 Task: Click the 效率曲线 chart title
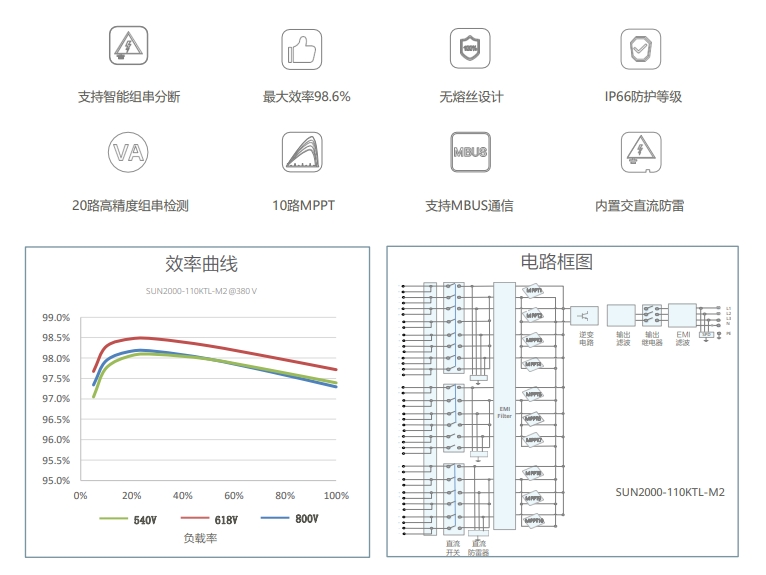[201, 265]
